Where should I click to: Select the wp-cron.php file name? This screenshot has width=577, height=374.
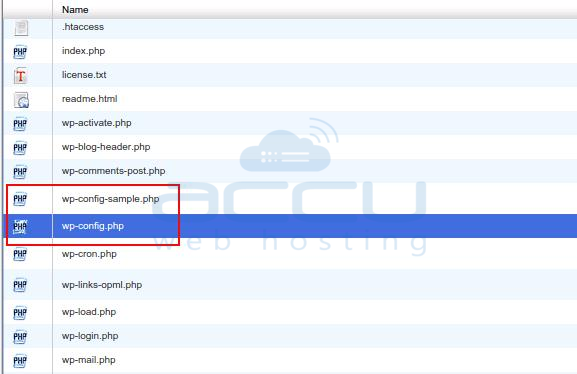89,254
